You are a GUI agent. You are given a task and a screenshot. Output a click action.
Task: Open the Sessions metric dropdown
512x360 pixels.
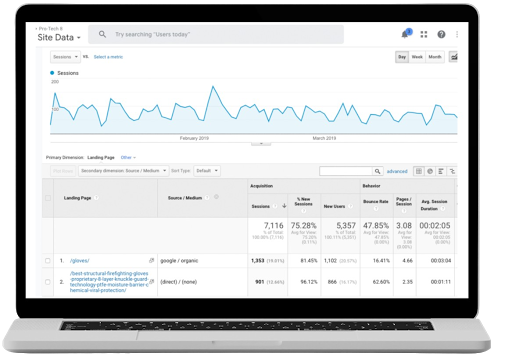tap(65, 57)
